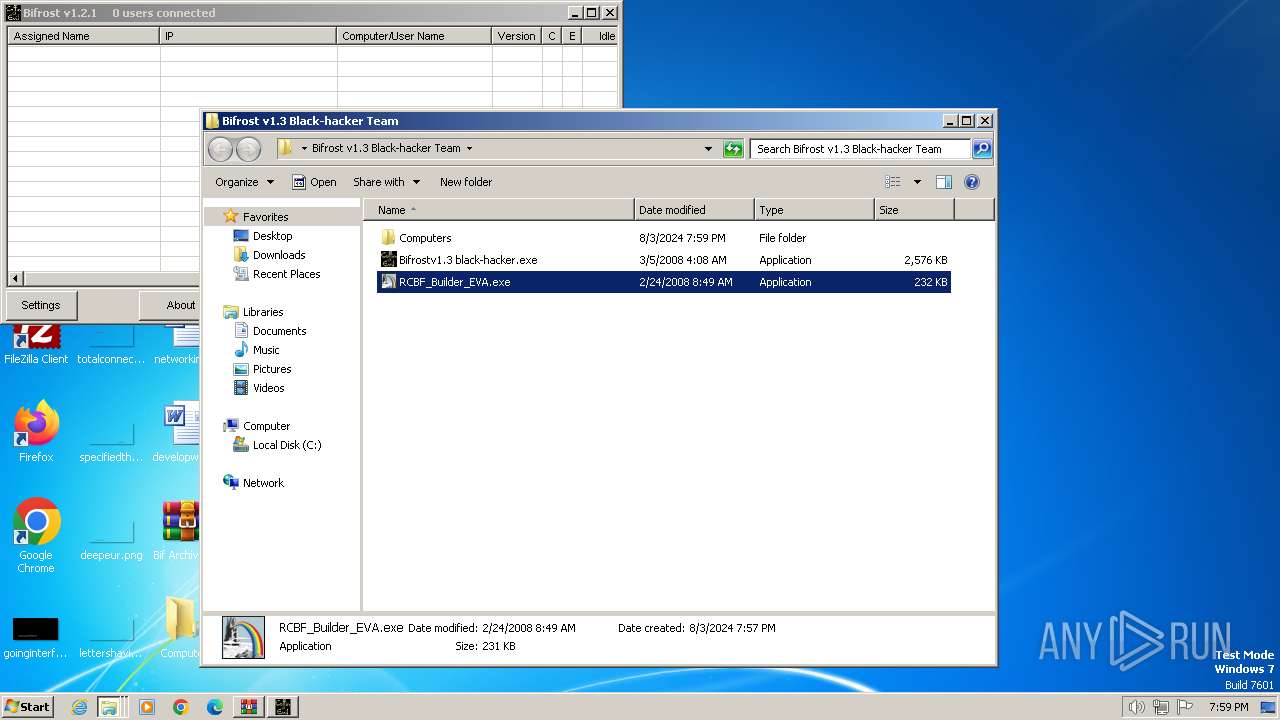Viewport: 1280px width, 720px height.
Task: Open Action Center flag tray icon
Action: [x=1184, y=707]
